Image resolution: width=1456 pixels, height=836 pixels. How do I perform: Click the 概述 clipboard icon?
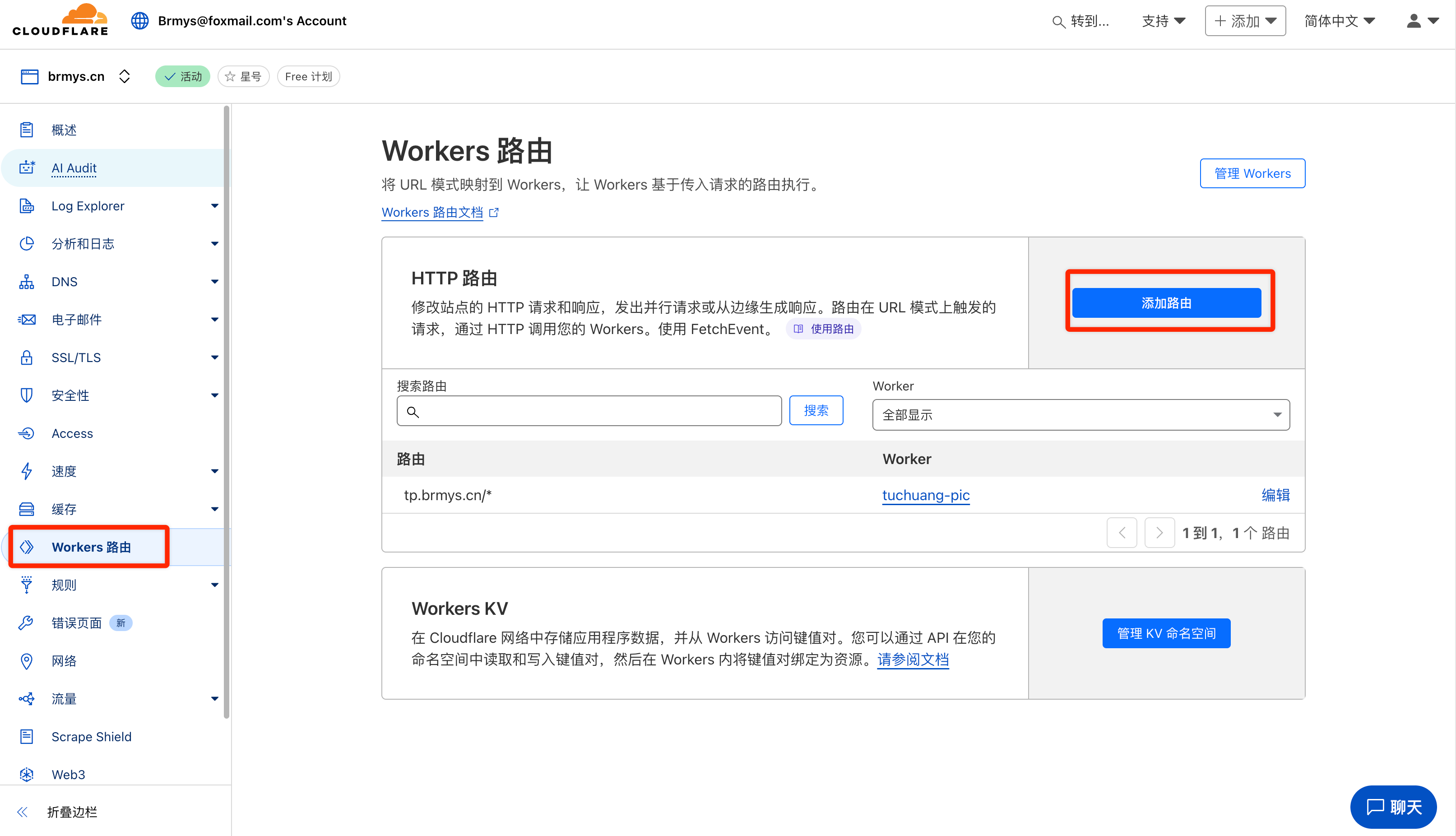26,130
